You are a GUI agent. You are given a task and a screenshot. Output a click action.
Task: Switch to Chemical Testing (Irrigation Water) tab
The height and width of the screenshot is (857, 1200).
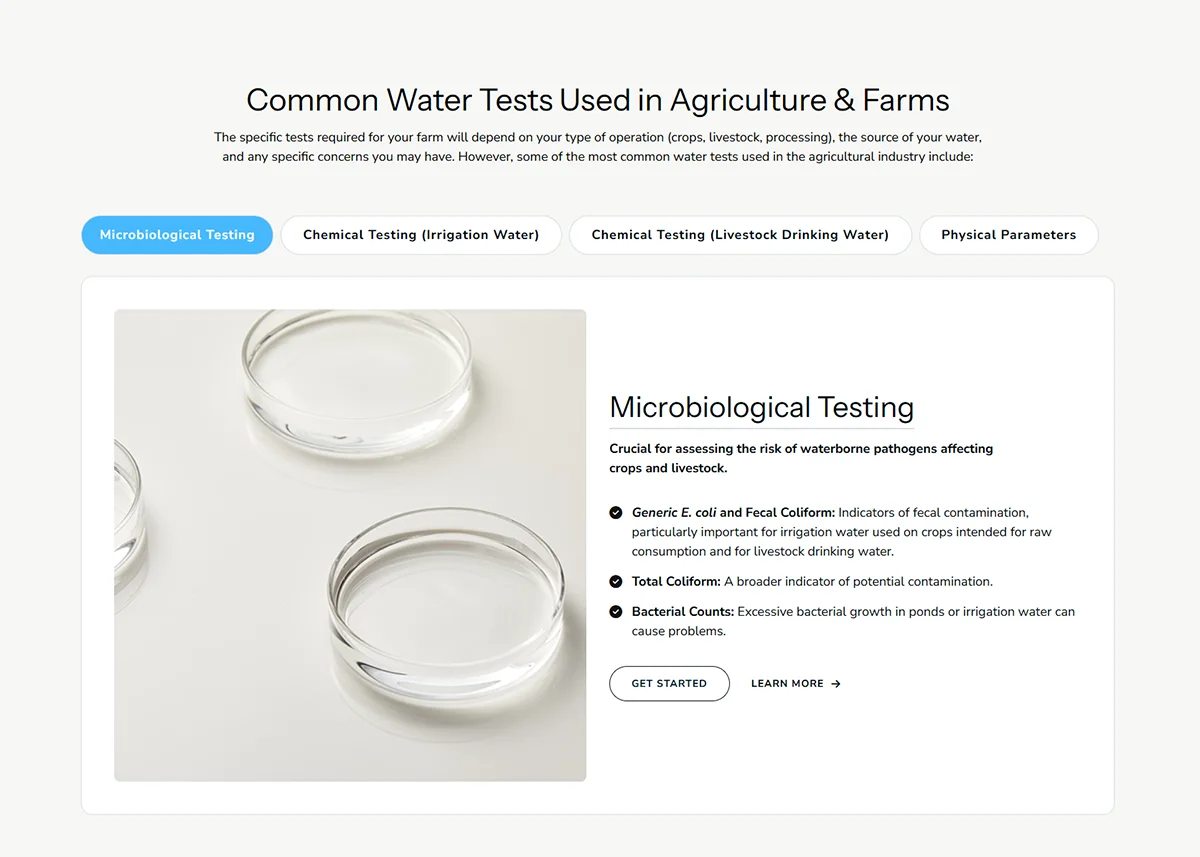click(x=421, y=235)
